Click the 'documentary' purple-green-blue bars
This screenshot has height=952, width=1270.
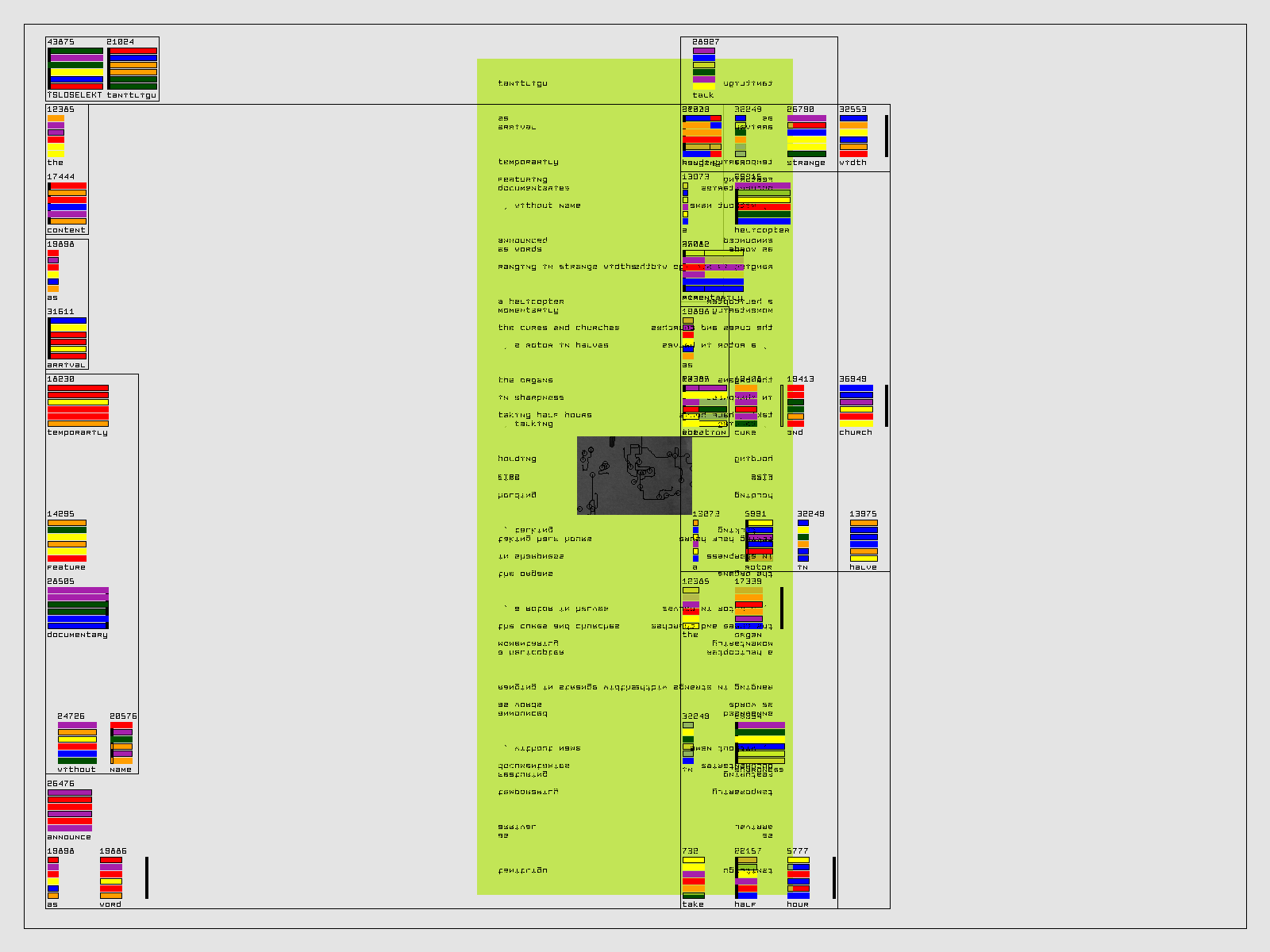77,608
